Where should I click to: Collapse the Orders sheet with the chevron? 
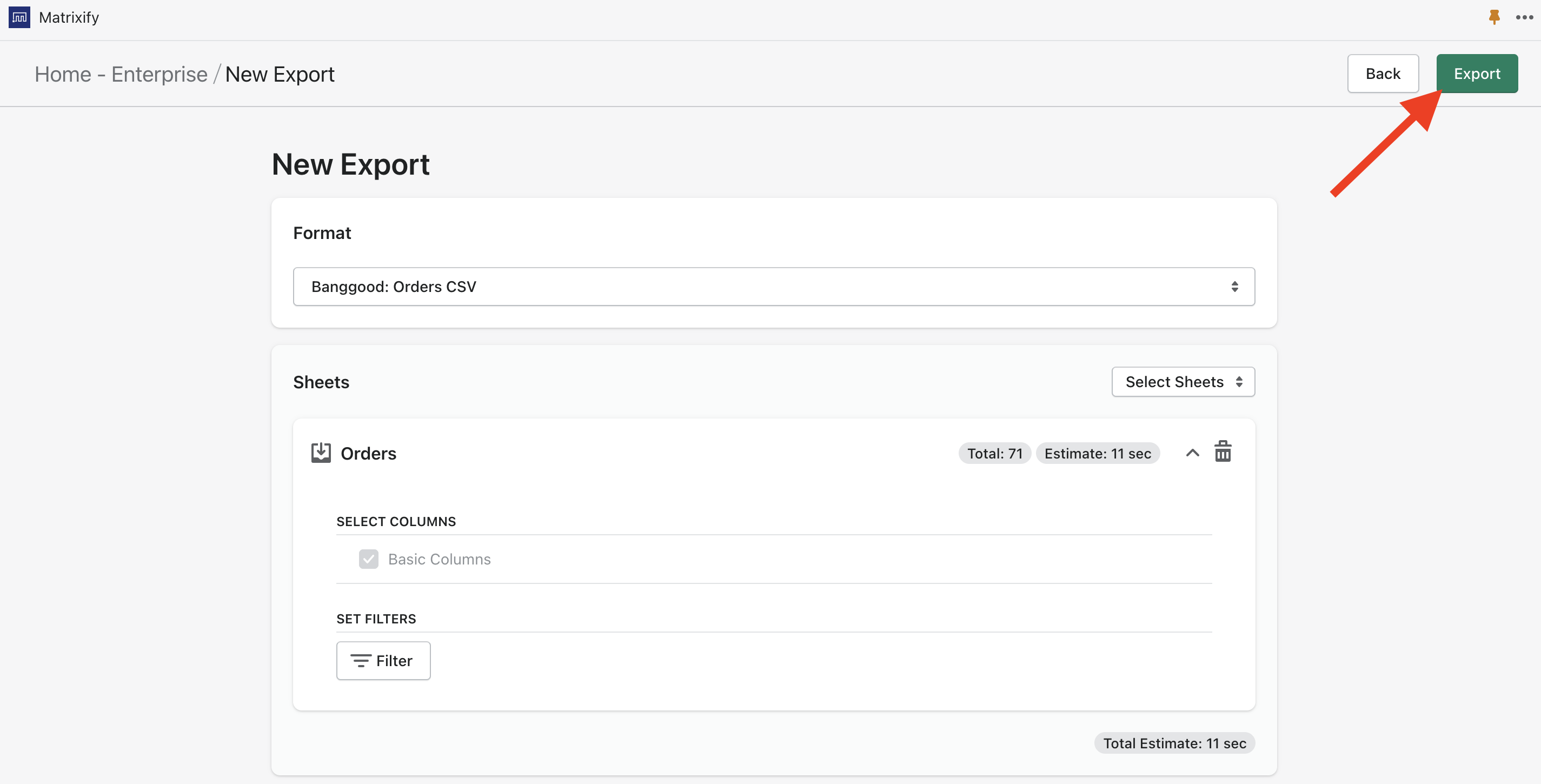(x=1192, y=453)
